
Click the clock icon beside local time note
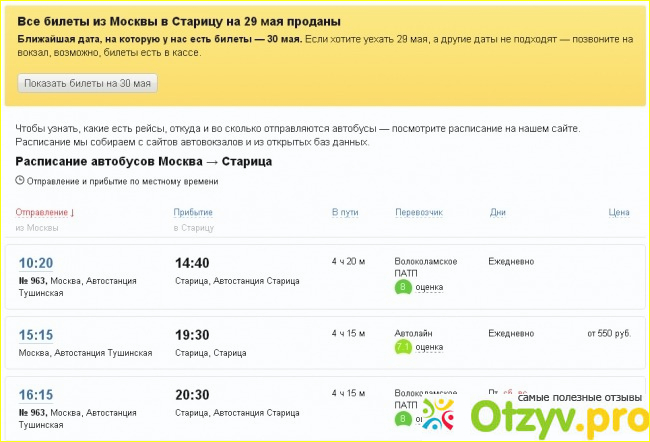point(20,180)
